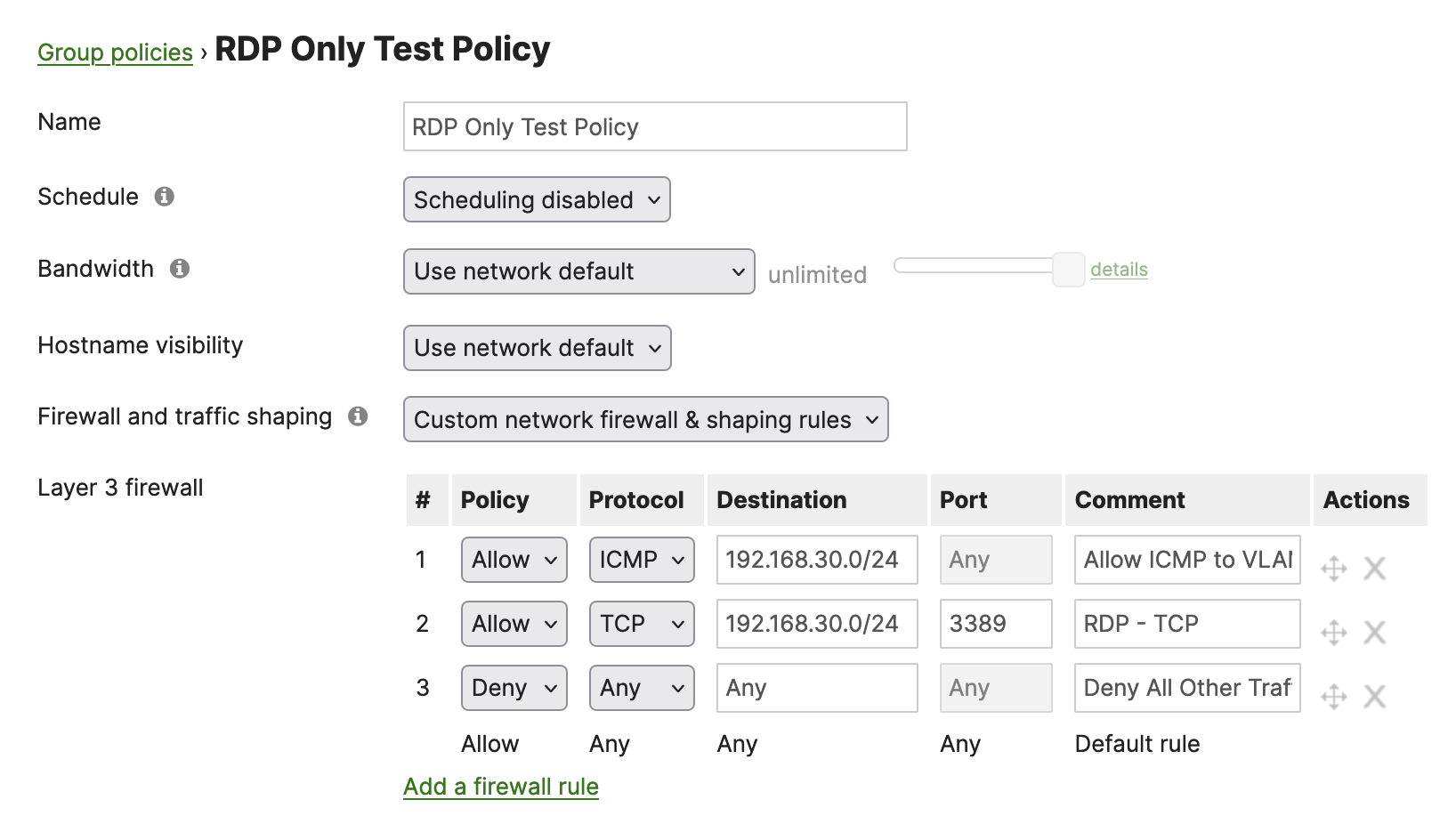
Task: Expand the Hostname visibility dropdown
Action: pyautogui.click(x=537, y=348)
